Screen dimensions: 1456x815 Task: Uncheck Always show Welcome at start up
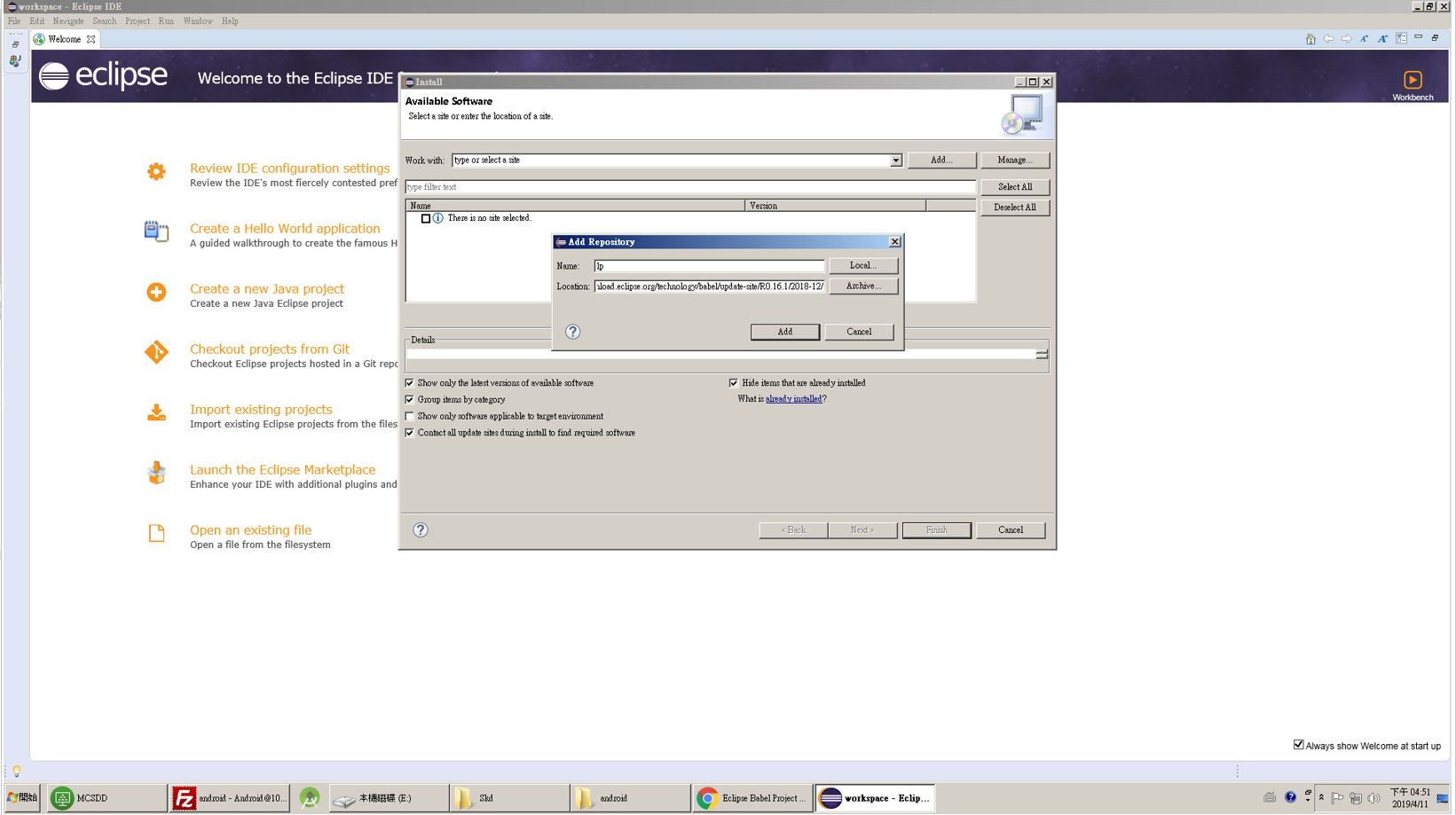click(x=1299, y=745)
